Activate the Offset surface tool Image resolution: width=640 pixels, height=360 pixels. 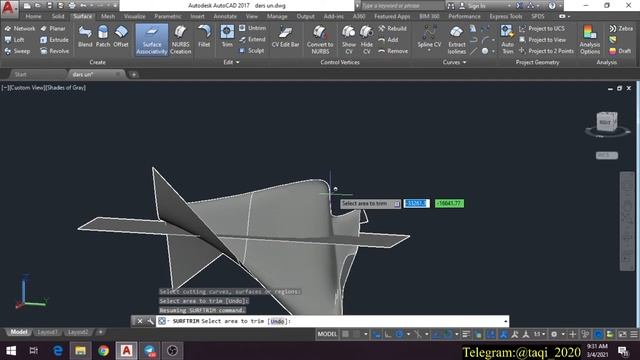point(121,36)
